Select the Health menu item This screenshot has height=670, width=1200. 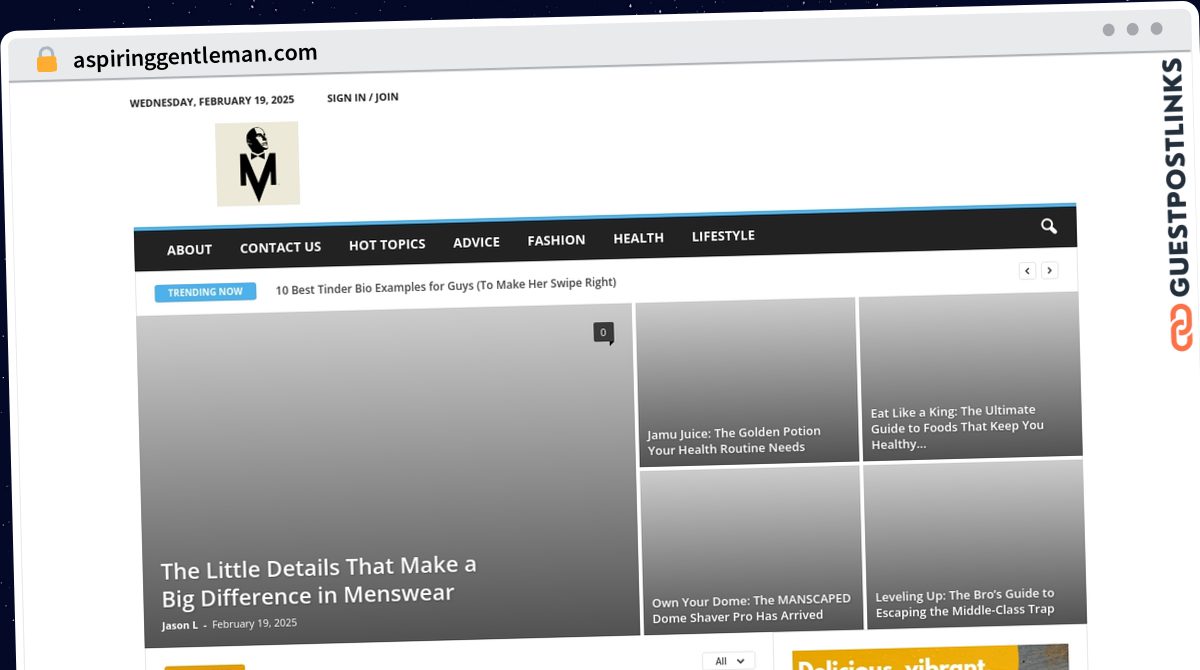click(638, 238)
